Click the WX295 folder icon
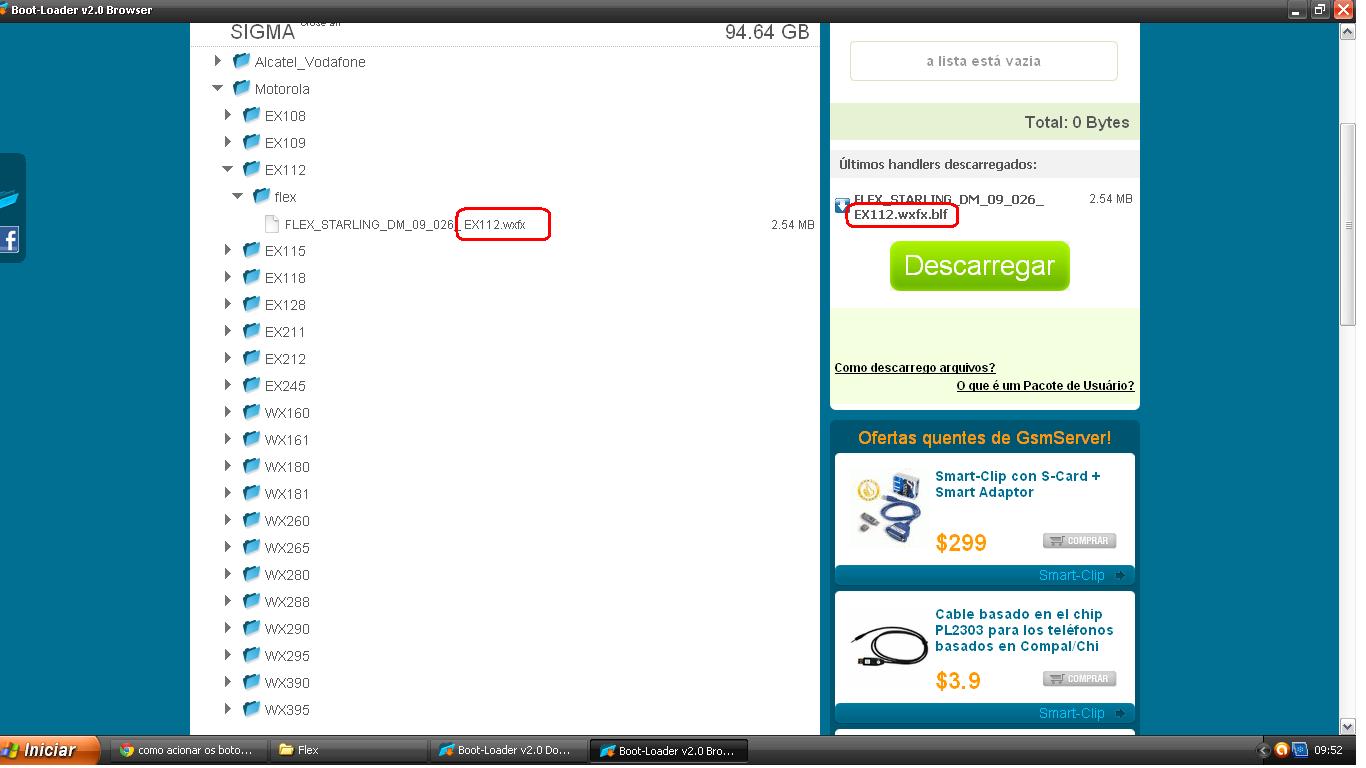Image resolution: width=1366 pixels, height=768 pixels. 252,655
